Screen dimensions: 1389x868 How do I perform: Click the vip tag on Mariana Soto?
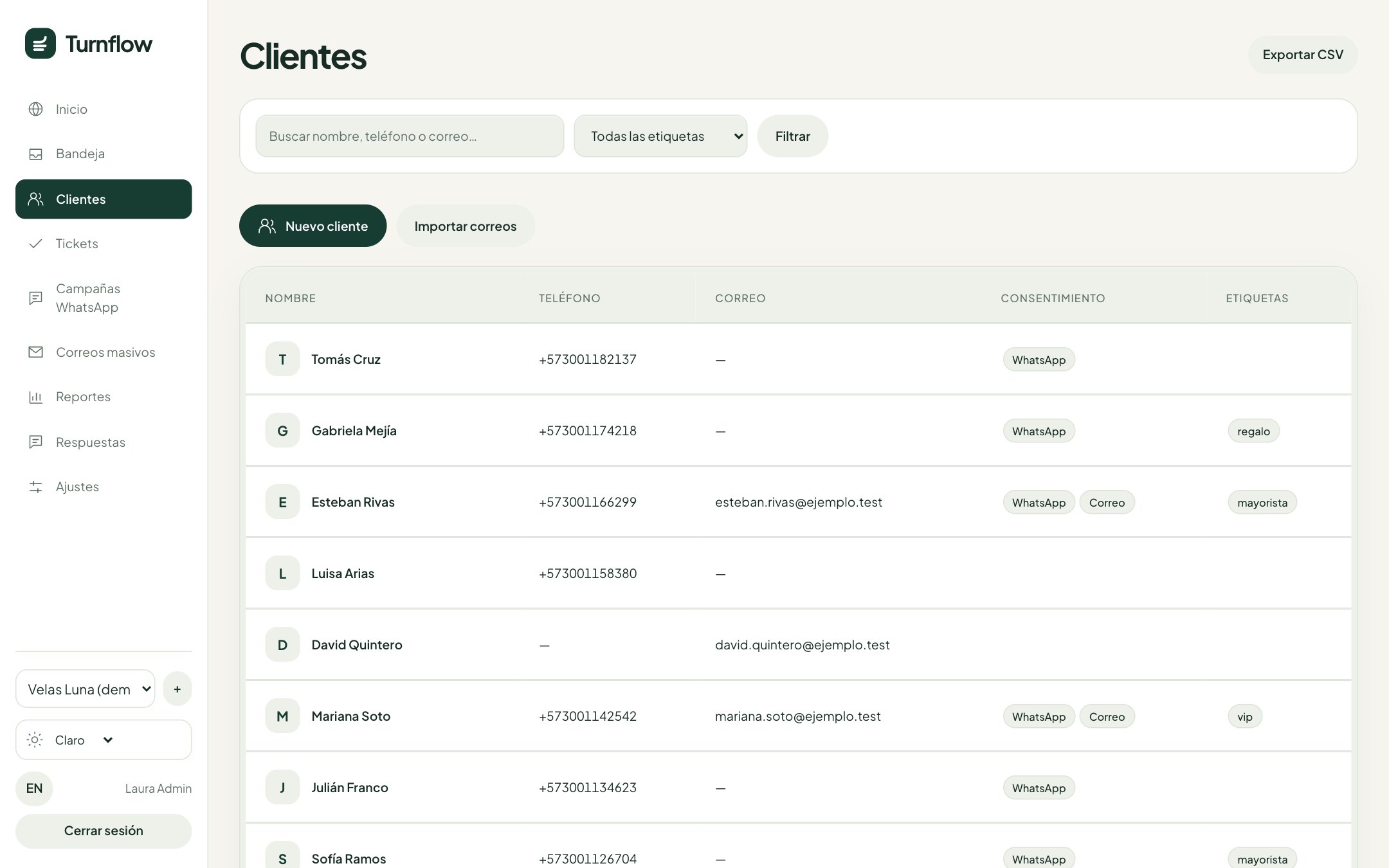pyautogui.click(x=1245, y=717)
